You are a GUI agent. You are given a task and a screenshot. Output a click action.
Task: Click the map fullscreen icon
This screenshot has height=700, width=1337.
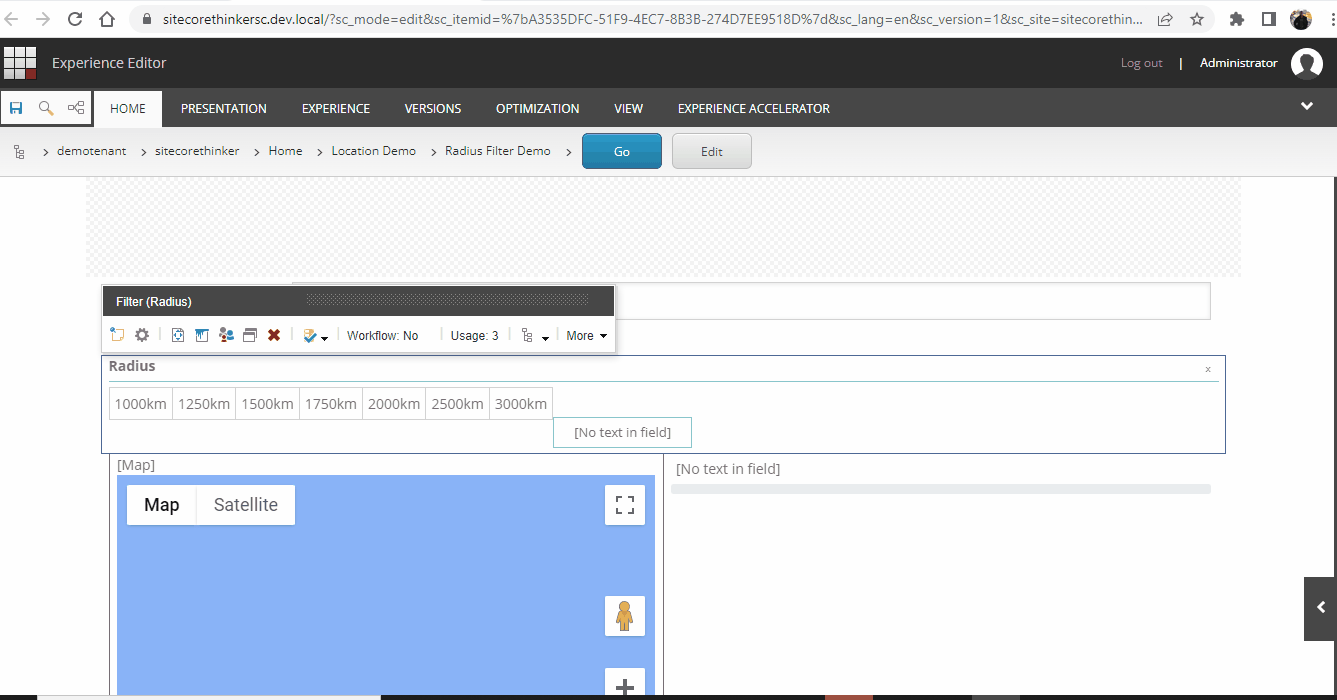pyautogui.click(x=625, y=505)
